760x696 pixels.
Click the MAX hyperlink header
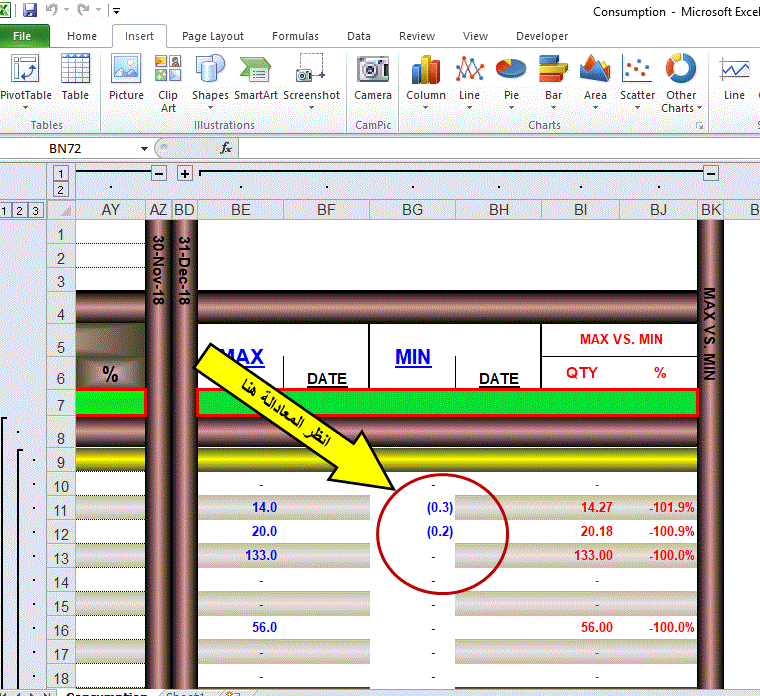241,357
